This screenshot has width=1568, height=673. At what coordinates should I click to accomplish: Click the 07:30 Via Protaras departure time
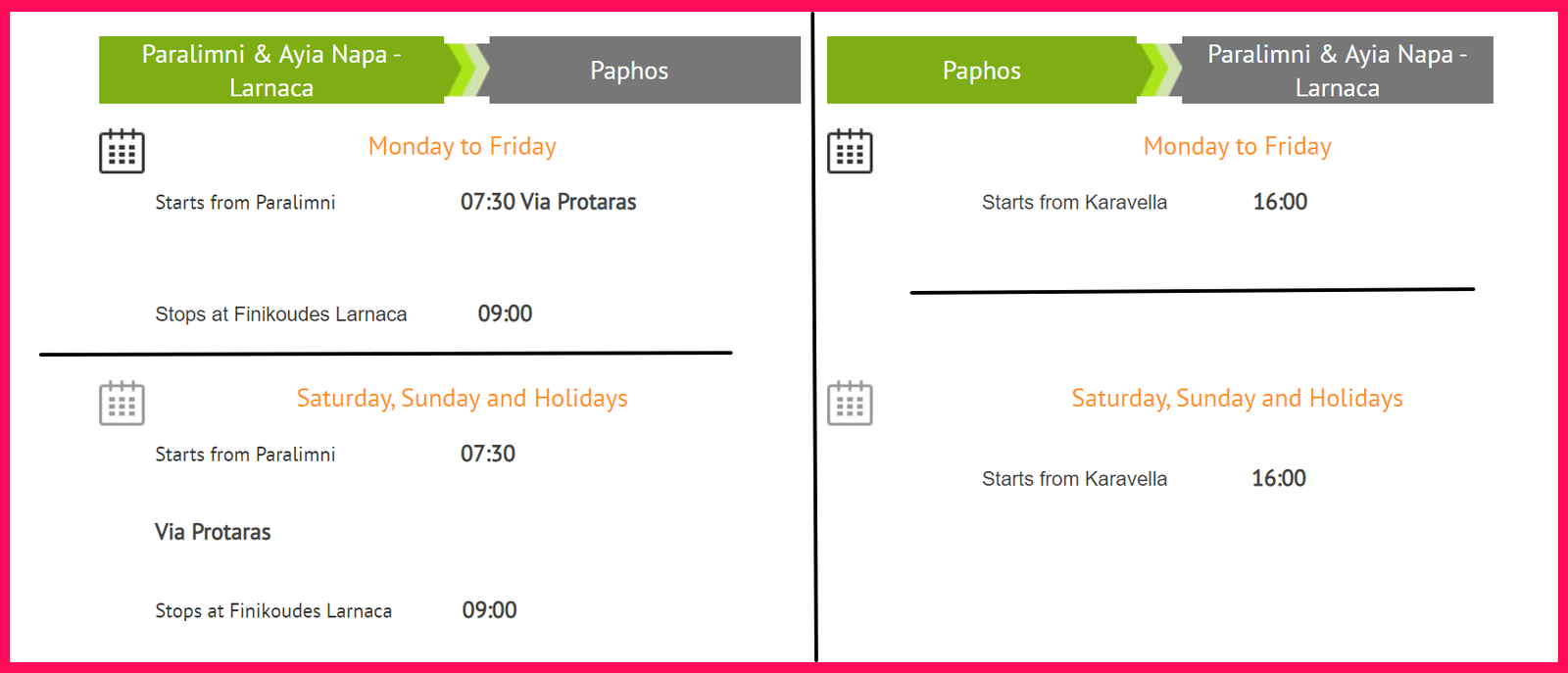coord(548,202)
